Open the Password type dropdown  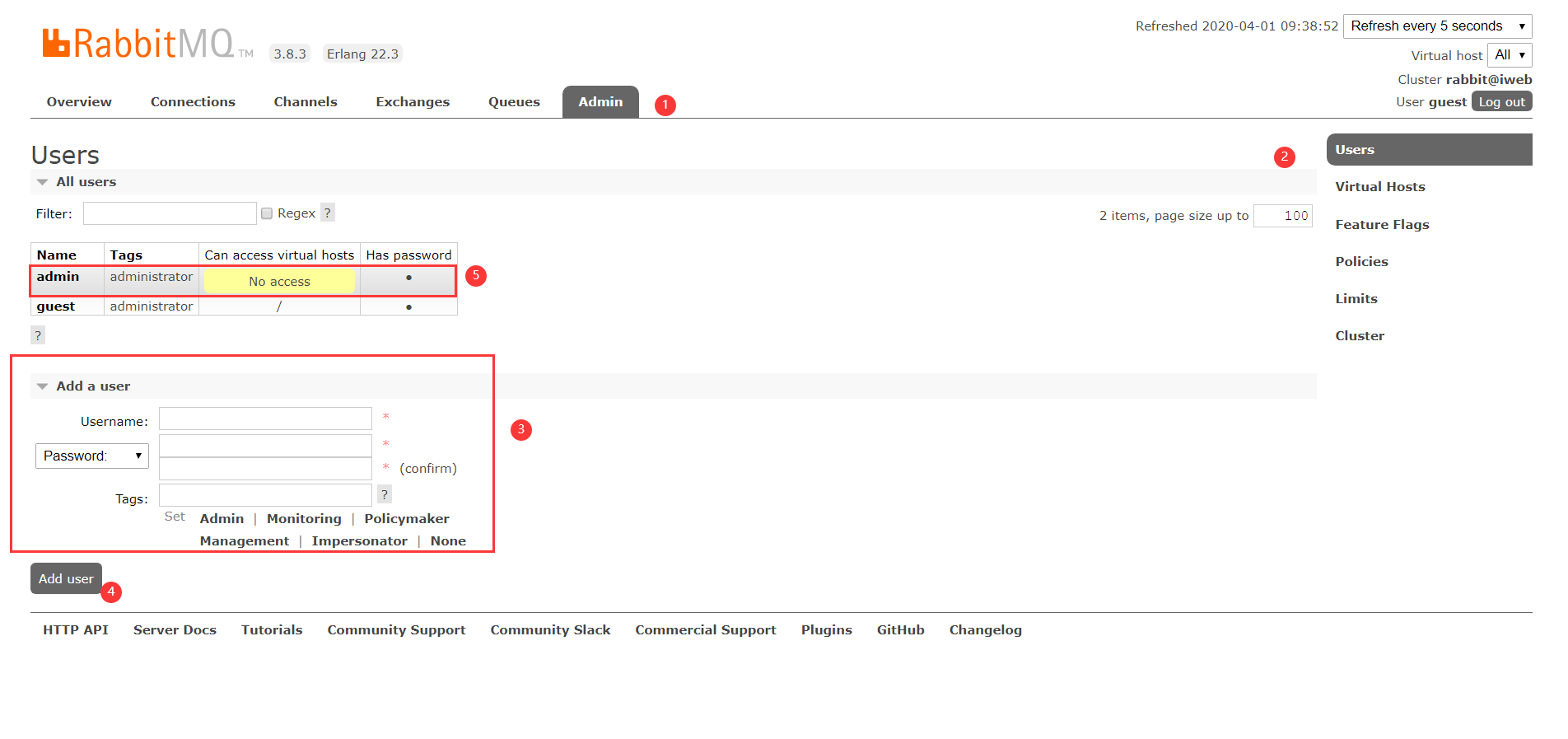click(92, 456)
